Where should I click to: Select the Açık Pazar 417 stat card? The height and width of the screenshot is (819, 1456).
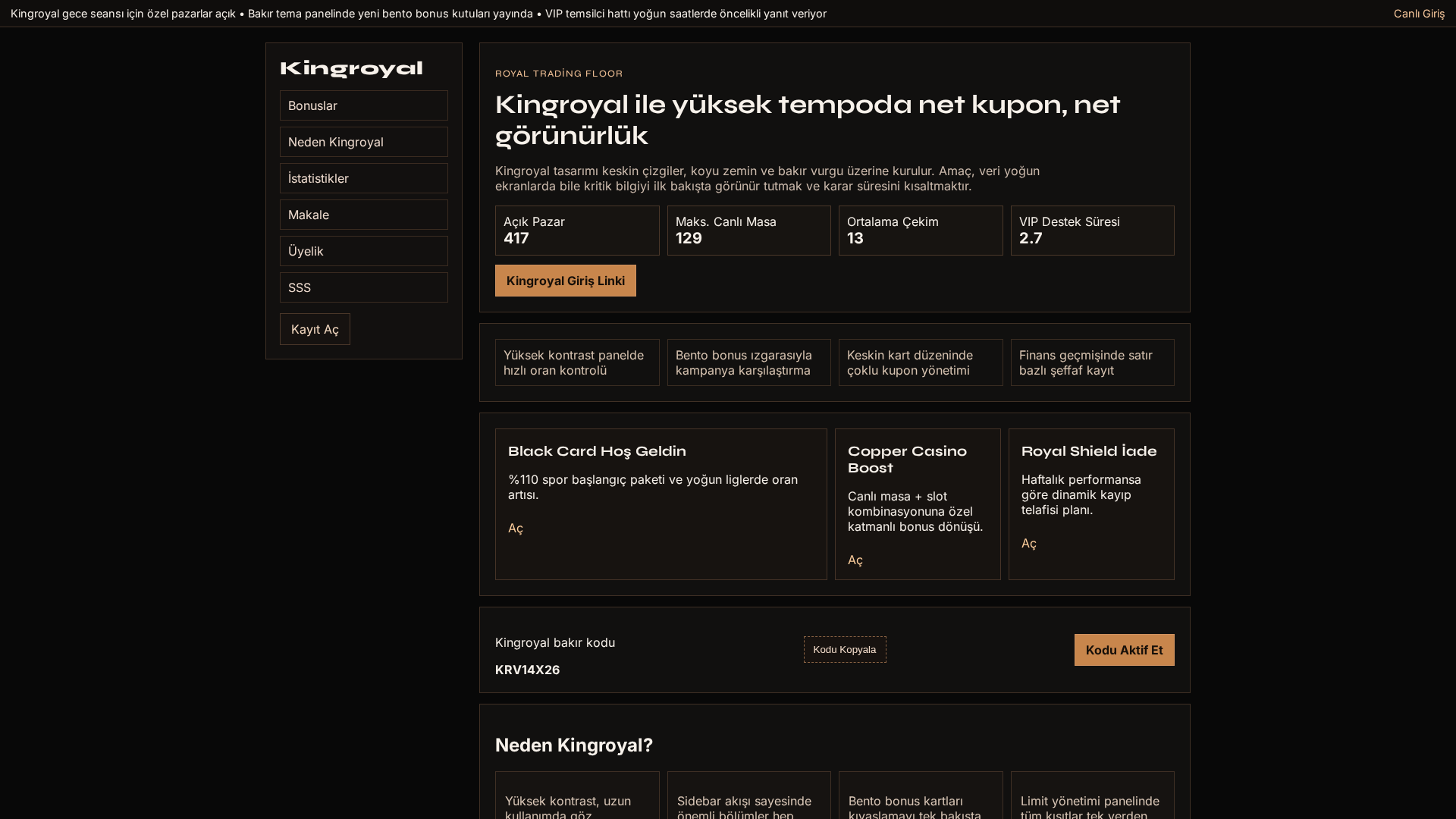577,231
